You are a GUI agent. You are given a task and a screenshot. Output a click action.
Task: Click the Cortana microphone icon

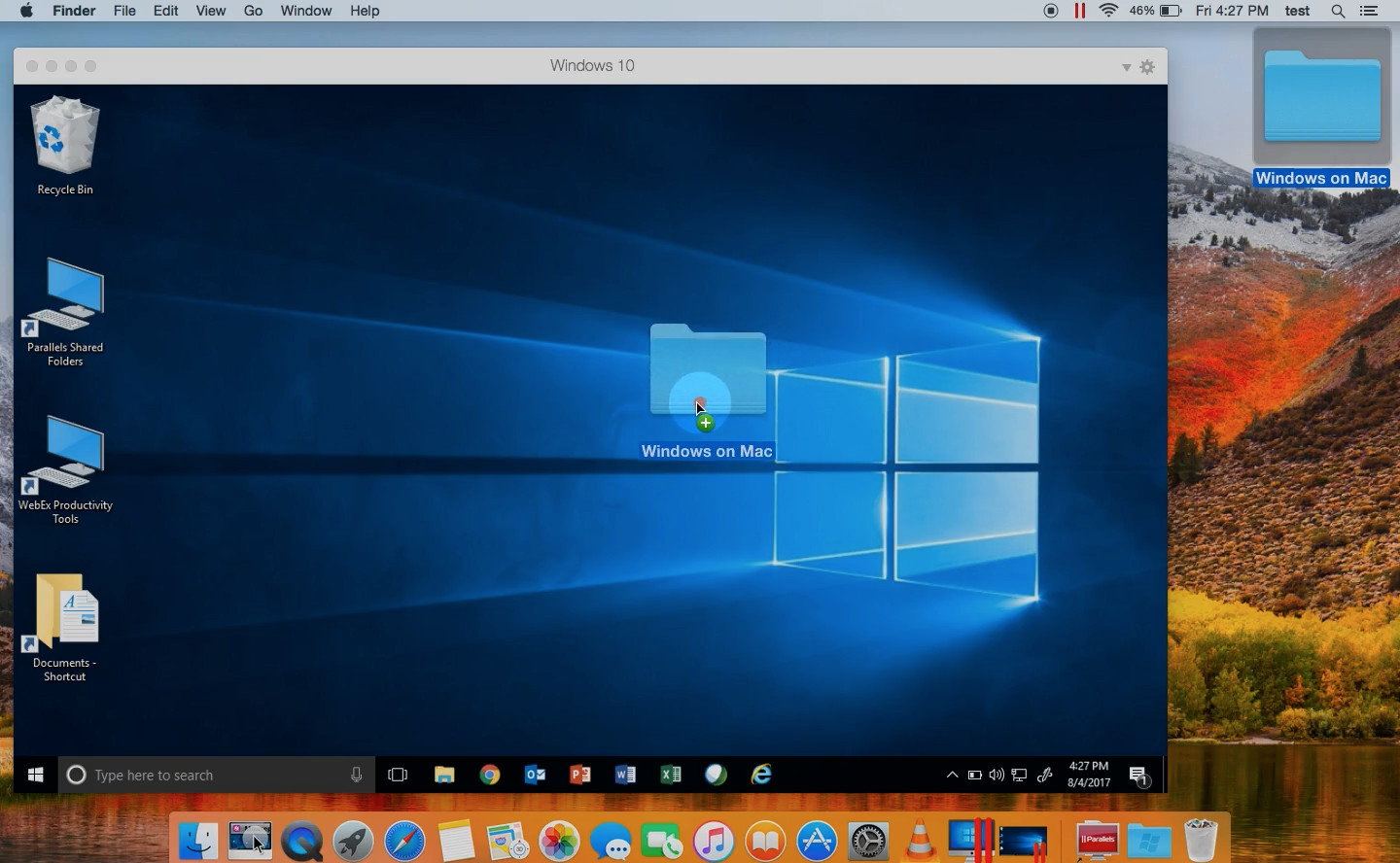point(356,775)
